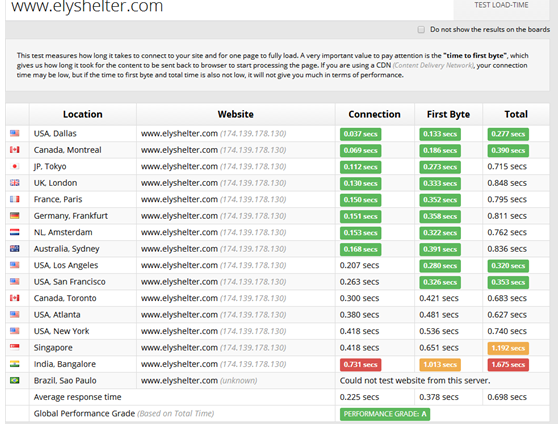Click the 0.225 secs average connection value
The image size is (559, 424).
359,397
